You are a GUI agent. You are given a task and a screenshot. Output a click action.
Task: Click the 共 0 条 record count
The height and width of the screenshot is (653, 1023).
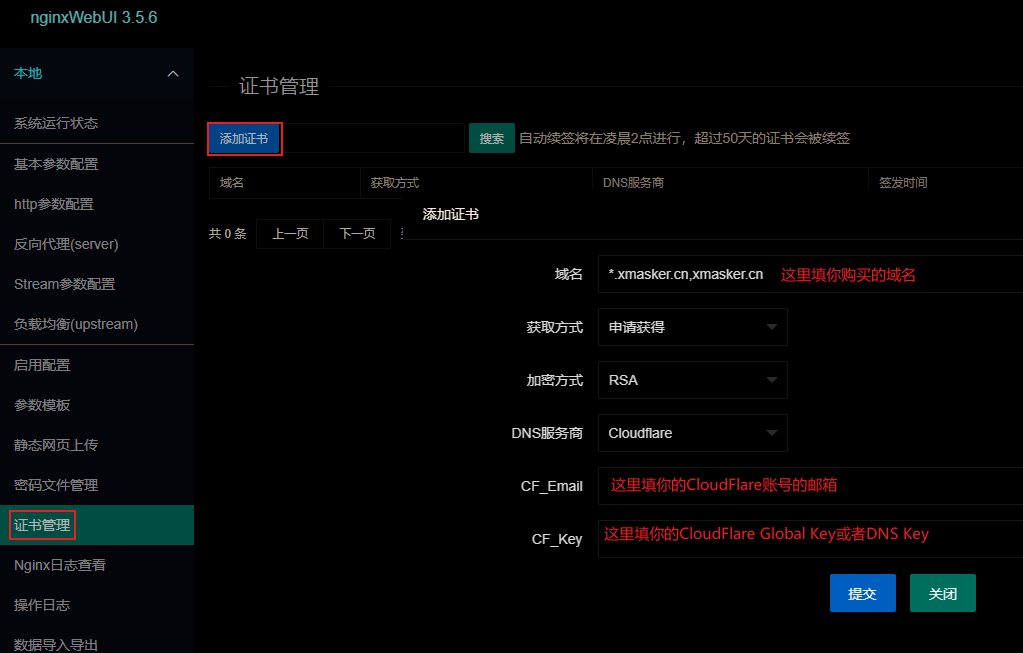(x=228, y=234)
